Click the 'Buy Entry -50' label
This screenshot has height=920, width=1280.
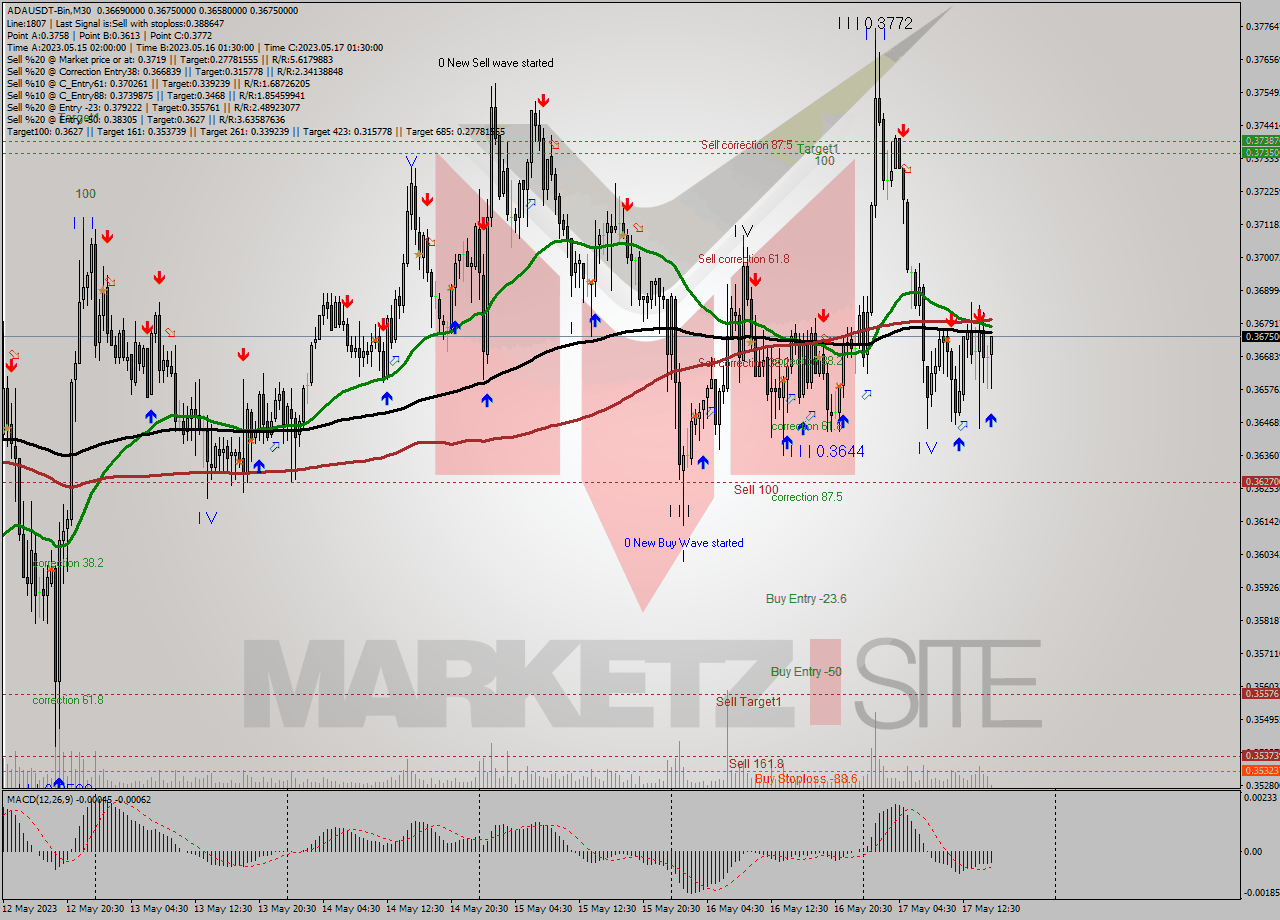click(x=806, y=672)
